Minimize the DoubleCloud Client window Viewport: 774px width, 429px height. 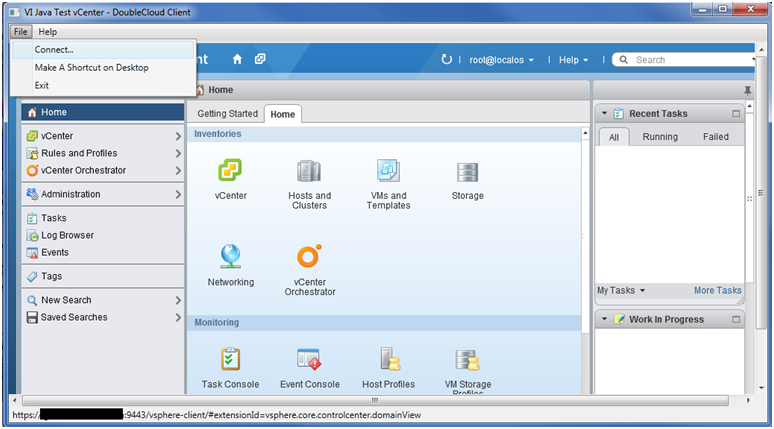click(703, 9)
